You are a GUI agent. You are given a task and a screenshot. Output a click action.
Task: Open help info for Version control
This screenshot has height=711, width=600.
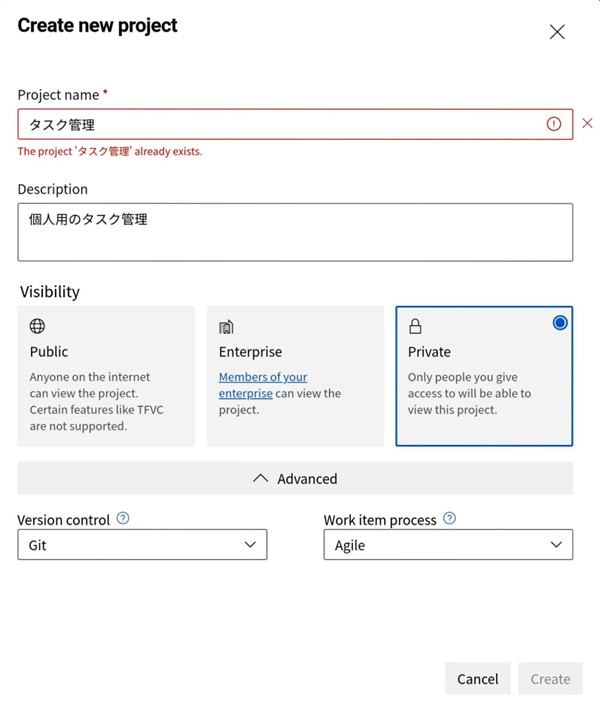pos(123,519)
